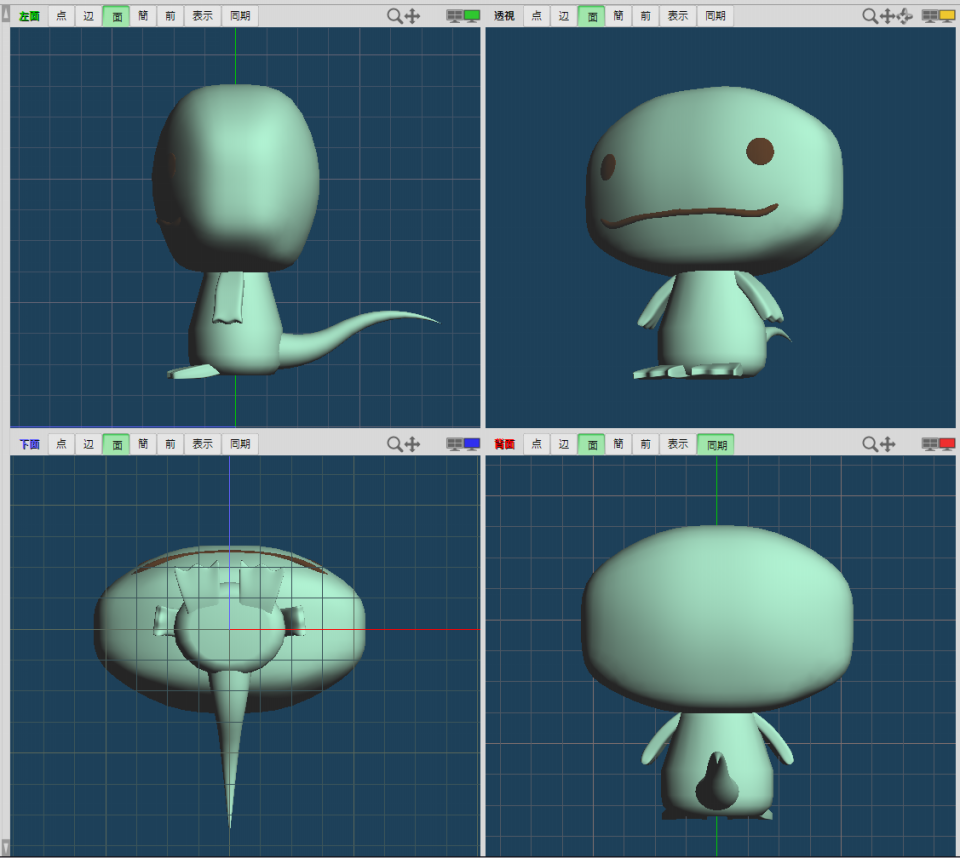This screenshot has height=858, width=960.
Task: Click the green single-monitor icon in the 左面 view
Action: [x=471, y=17]
